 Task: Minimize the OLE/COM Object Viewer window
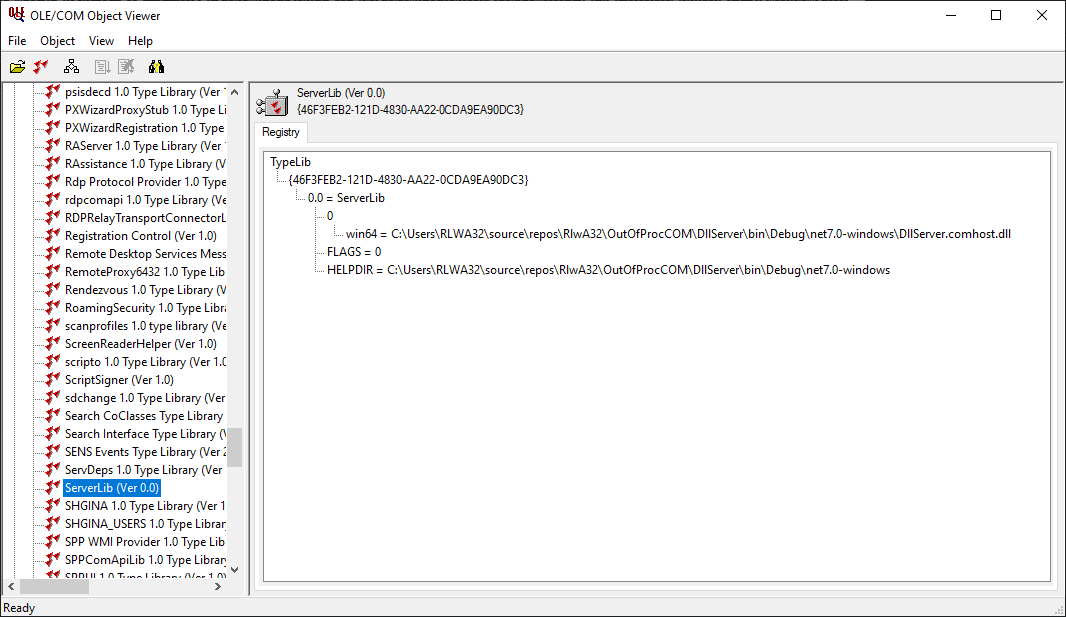(x=951, y=15)
